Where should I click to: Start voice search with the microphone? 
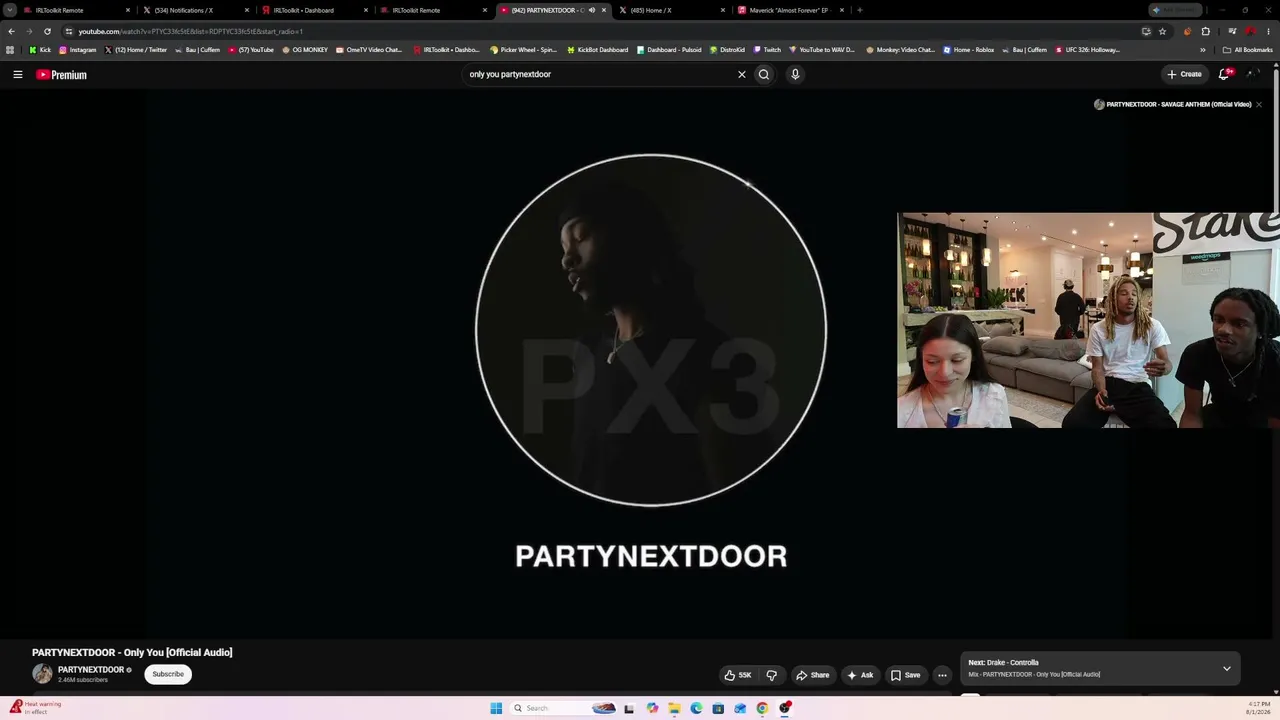tap(795, 74)
